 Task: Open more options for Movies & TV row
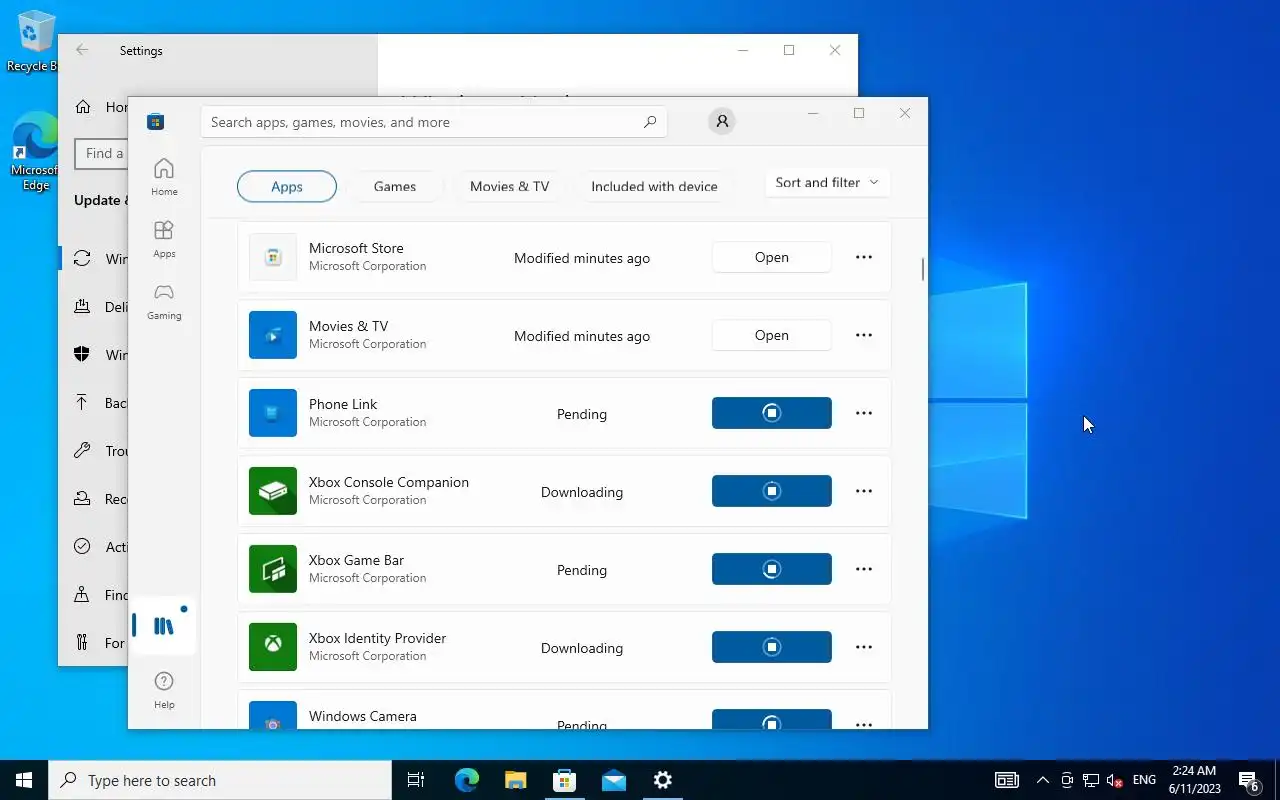(864, 335)
